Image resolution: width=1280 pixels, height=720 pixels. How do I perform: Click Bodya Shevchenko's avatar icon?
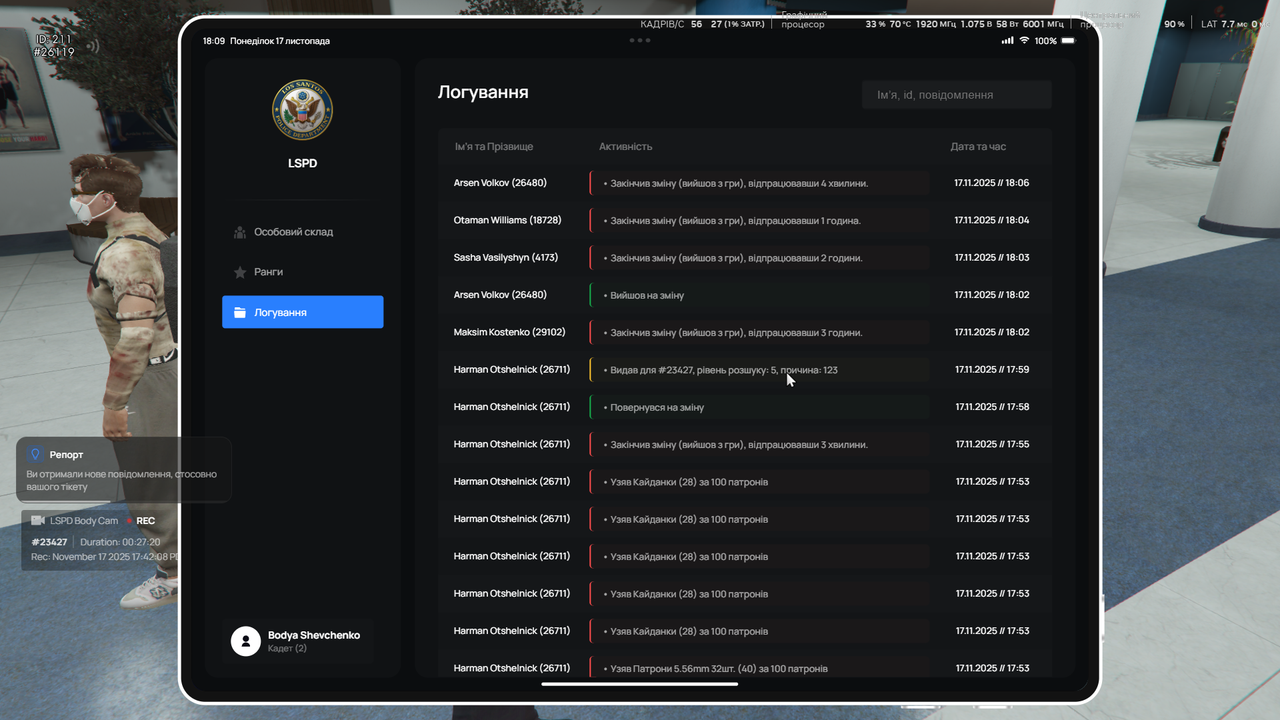246,641
